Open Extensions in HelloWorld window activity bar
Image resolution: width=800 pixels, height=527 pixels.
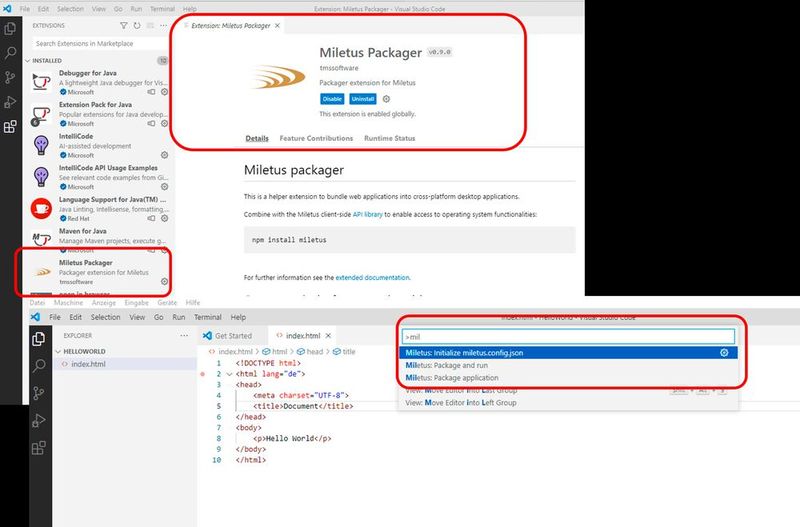(x=39, y=448)
